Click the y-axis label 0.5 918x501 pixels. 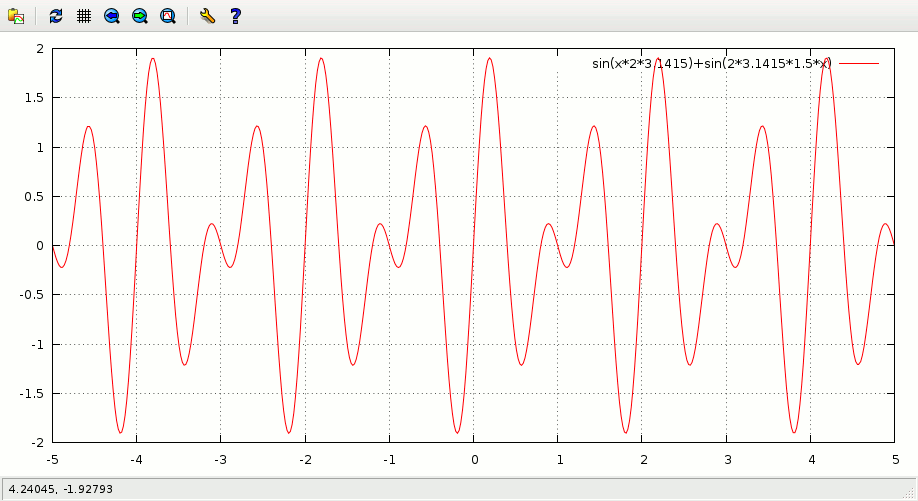[34, 197]
